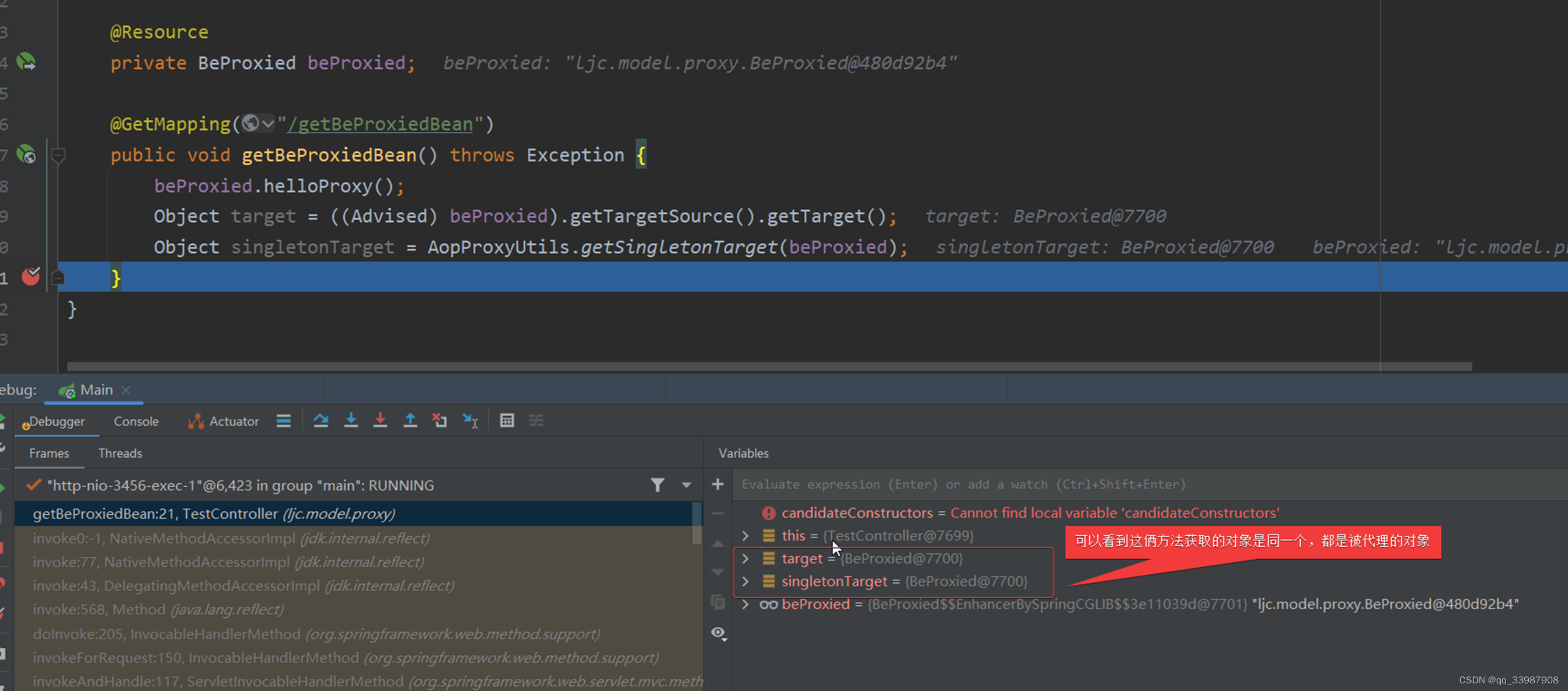1568x691 pixels.
Task: Switch to the Console tab
Action: [137, 421]
